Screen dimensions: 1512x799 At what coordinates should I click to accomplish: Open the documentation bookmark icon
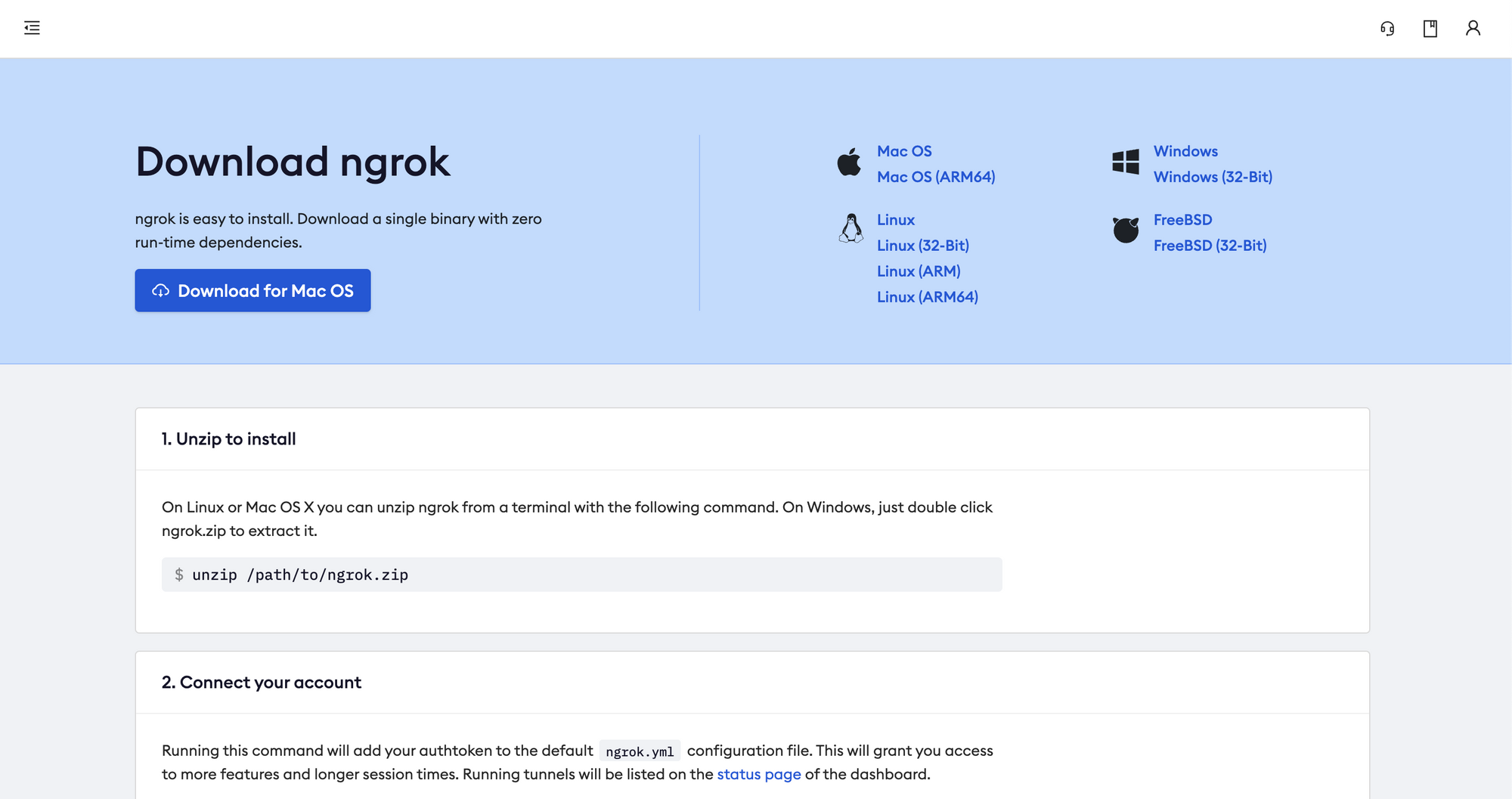(x=1430, y=28)
